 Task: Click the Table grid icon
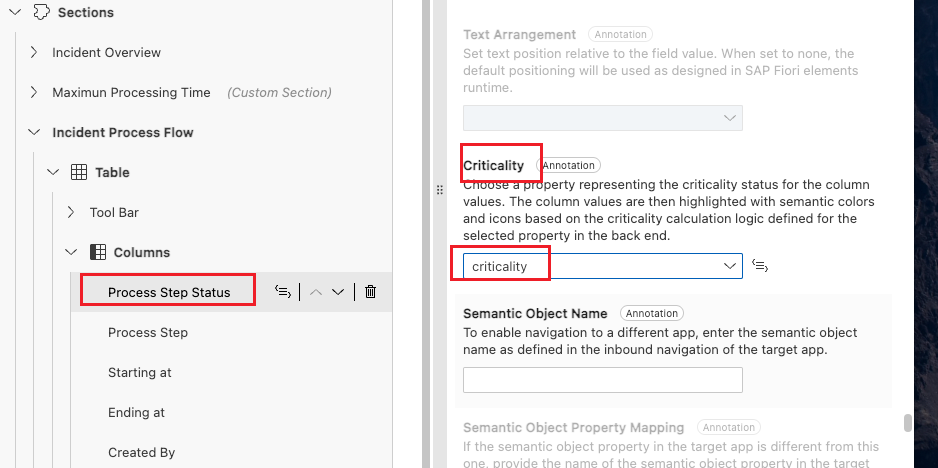point(79,172)
